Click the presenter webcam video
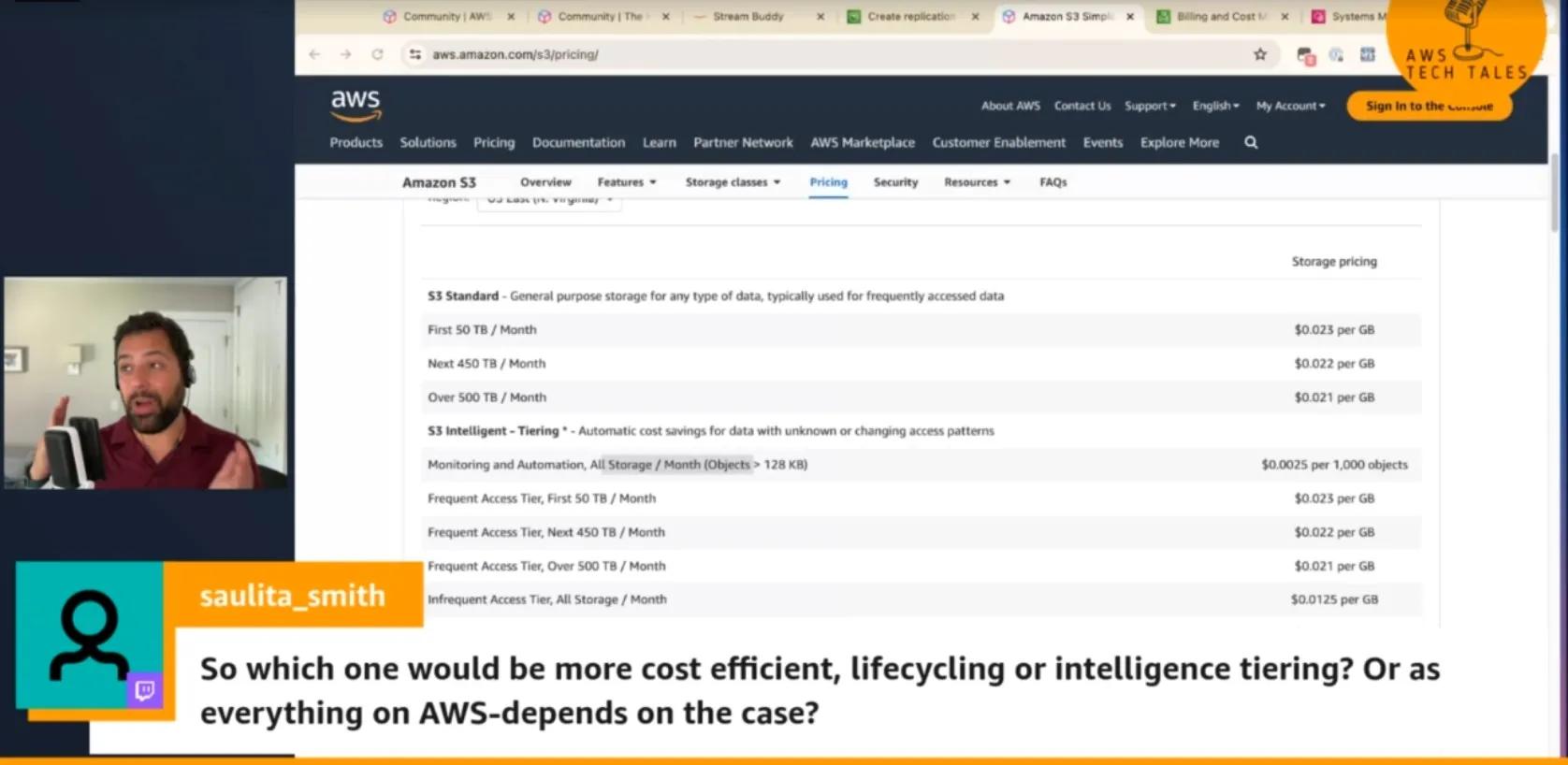1568x765 pixels. pos(145,382)
